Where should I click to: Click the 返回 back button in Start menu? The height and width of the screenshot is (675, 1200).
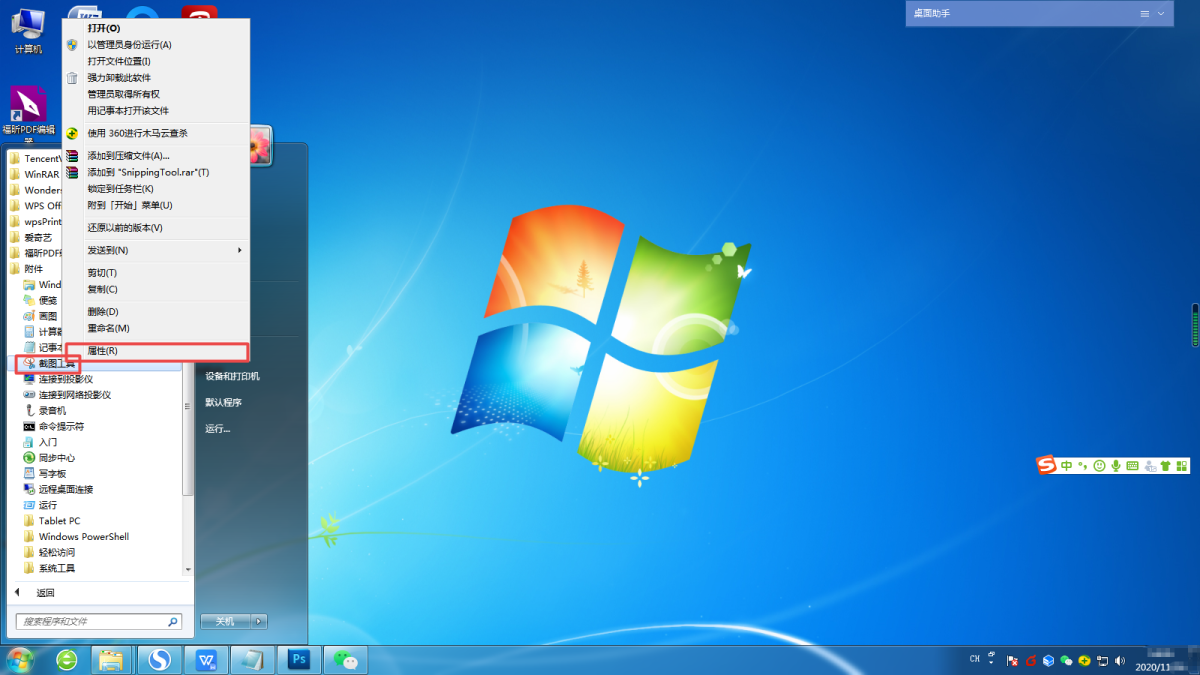45,593
